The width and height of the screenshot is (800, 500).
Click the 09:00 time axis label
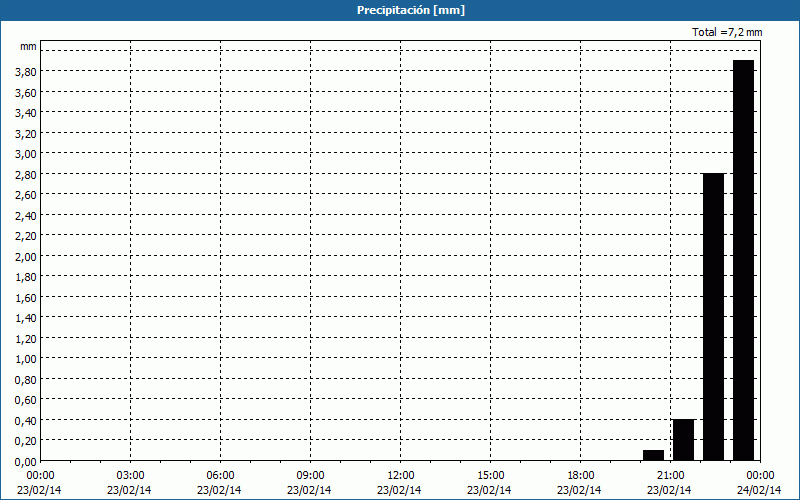coord(310,476)
